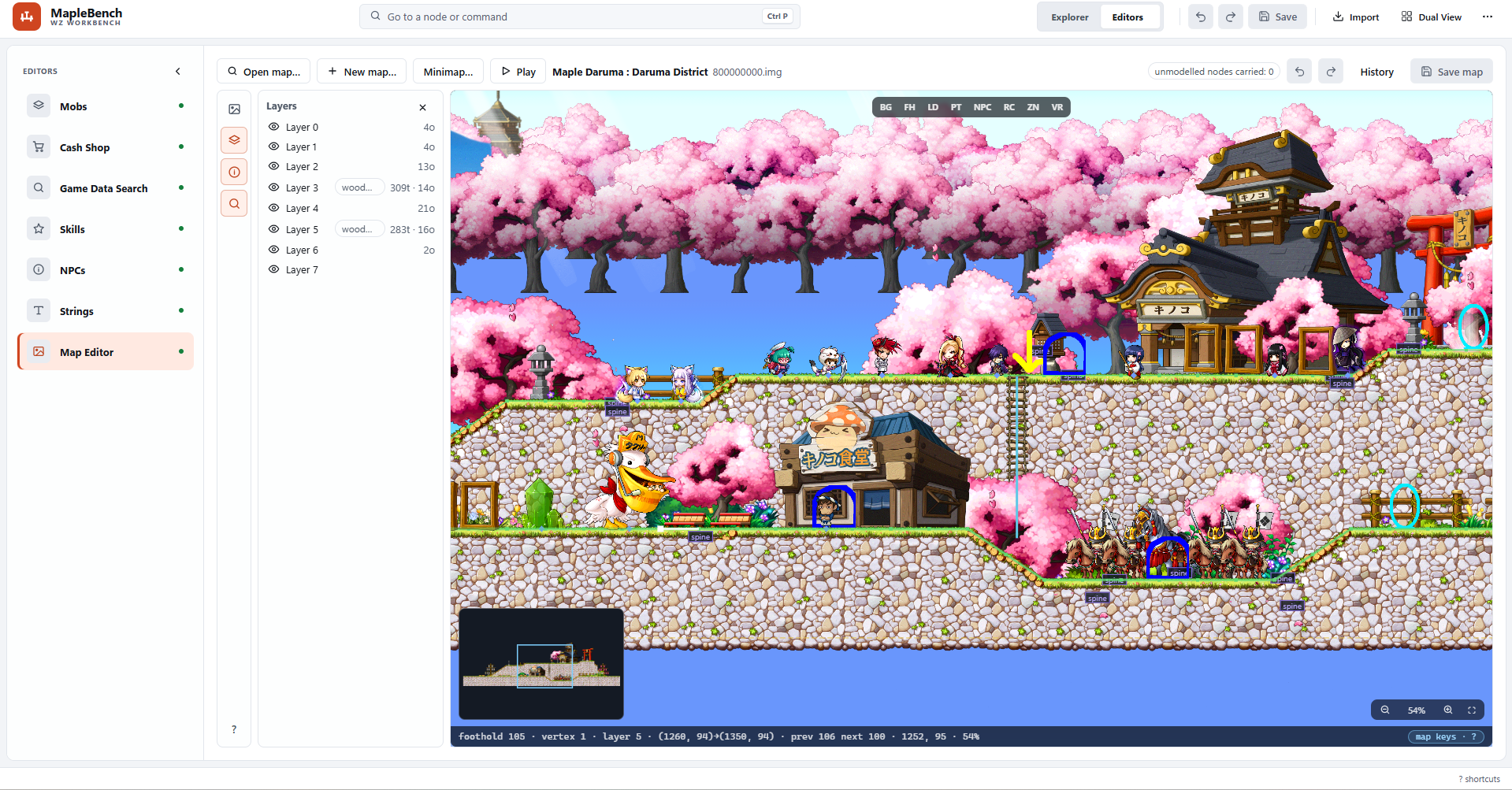Toggle the NPC overlay filter
The height and width of the screenshot is (790, 1512).
983,107
